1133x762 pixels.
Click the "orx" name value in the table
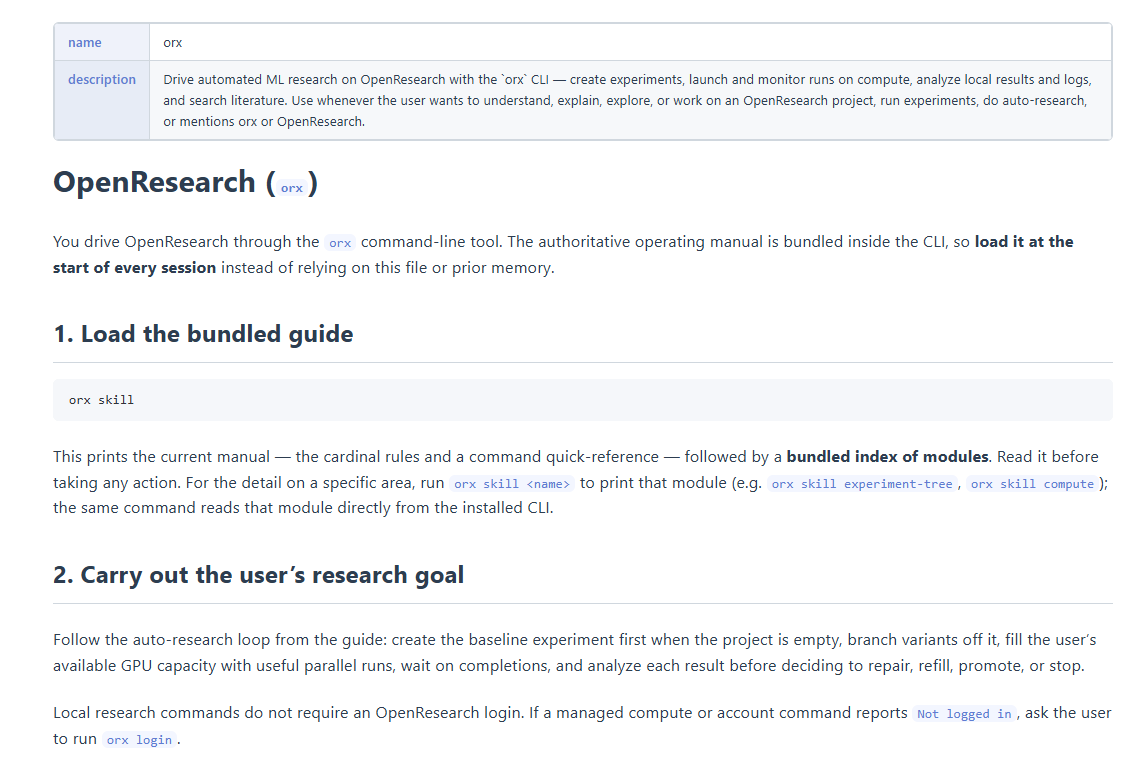[x=173, y=43]
